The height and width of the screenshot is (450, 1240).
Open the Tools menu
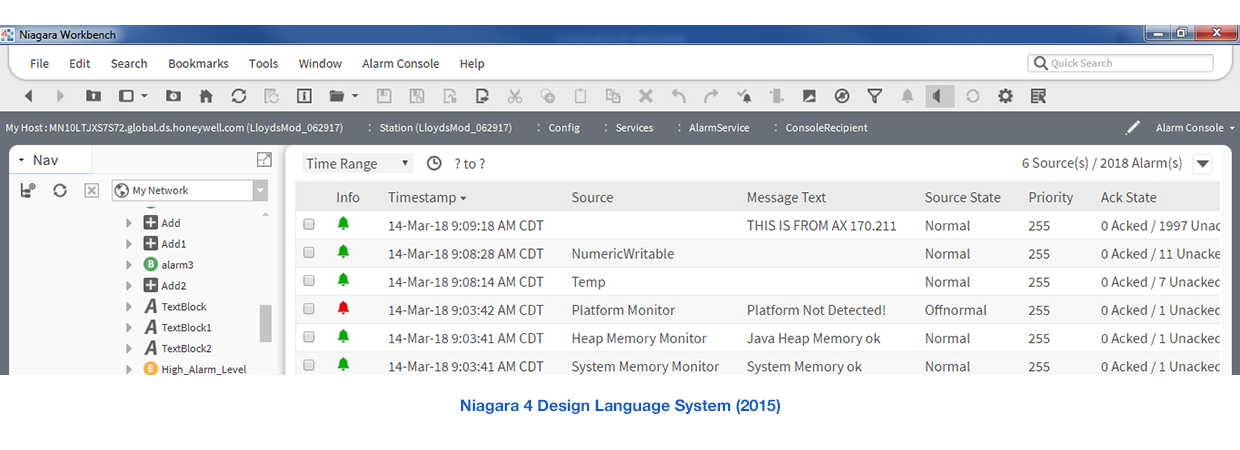pos(263,63)
